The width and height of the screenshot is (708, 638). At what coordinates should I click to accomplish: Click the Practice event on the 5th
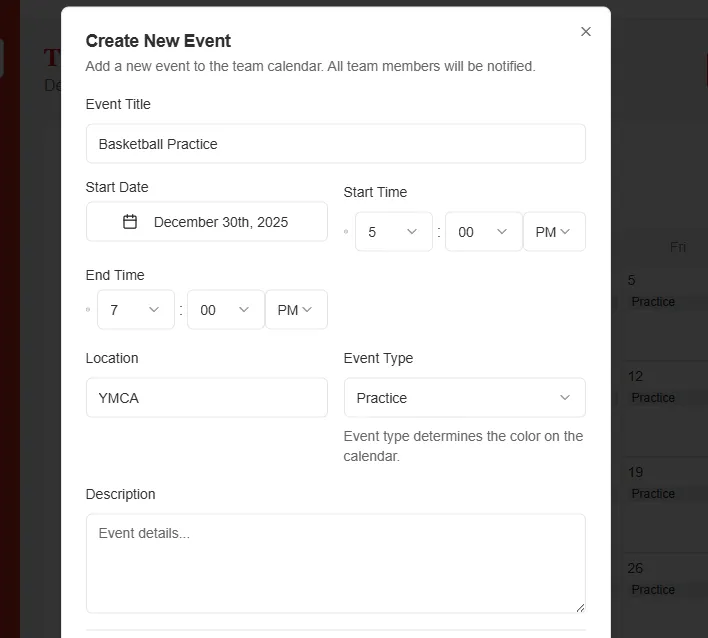click(x=654, y=302)
